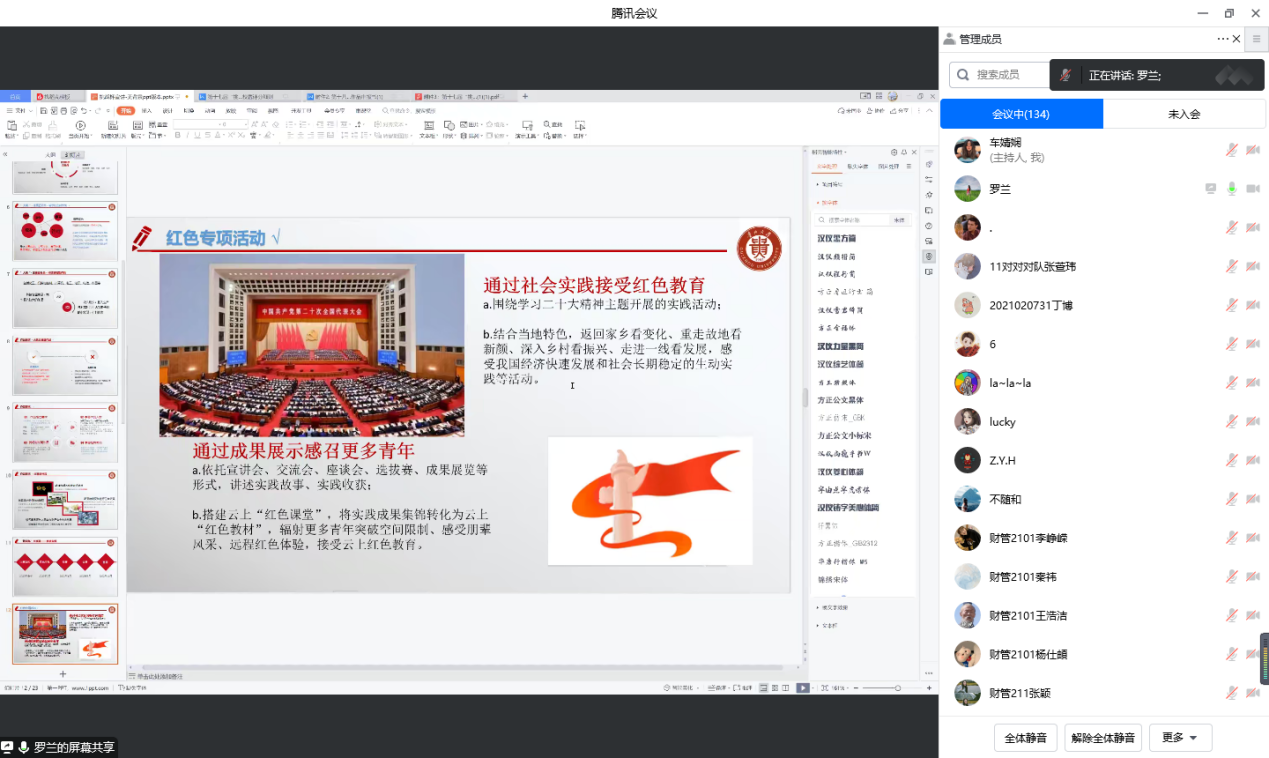The image size is (1269, 758).
Task: Click the screen-share icon next to 罗兰
Action: click(x=1211, y=189)
